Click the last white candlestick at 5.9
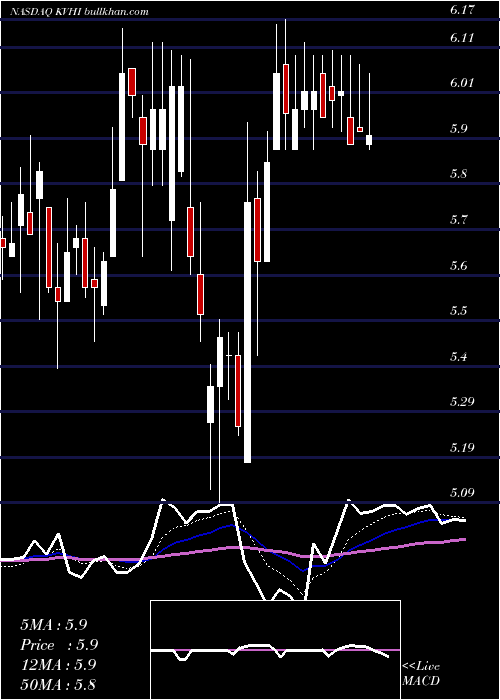The width and height of the screenshot is (500, 700). pos(369,140)
